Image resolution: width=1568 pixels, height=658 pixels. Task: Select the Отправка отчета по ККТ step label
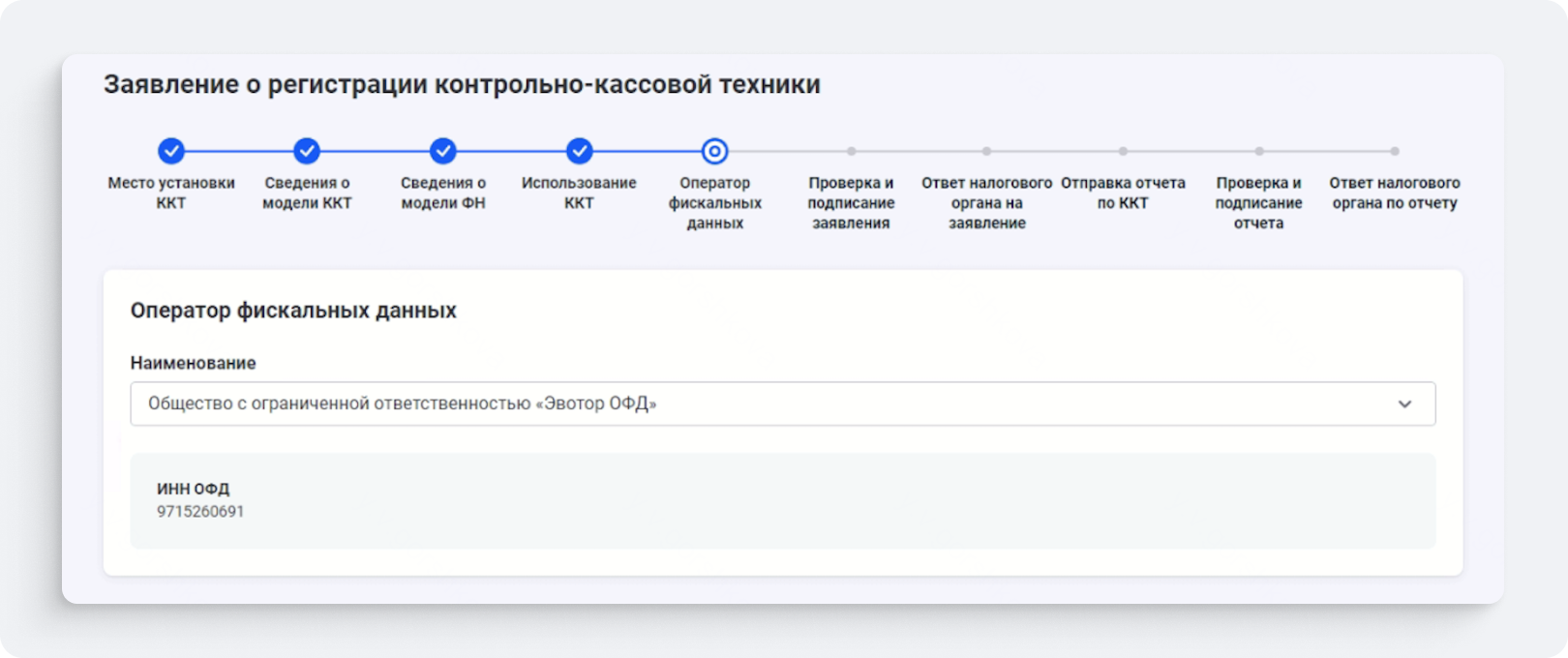pos(1123,193)
